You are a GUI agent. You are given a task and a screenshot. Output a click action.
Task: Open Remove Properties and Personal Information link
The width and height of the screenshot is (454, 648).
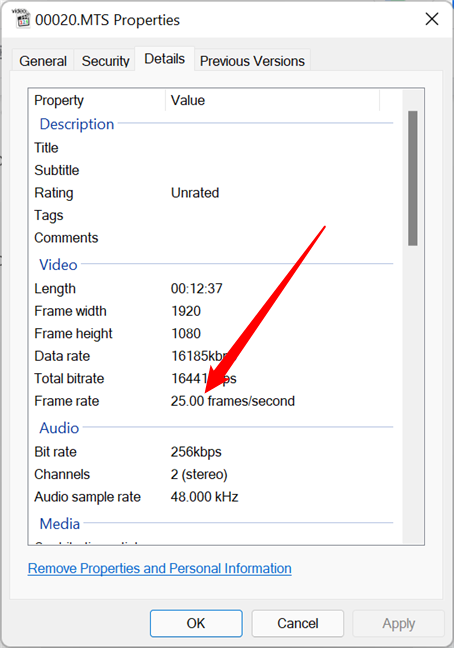click(159, 568)
